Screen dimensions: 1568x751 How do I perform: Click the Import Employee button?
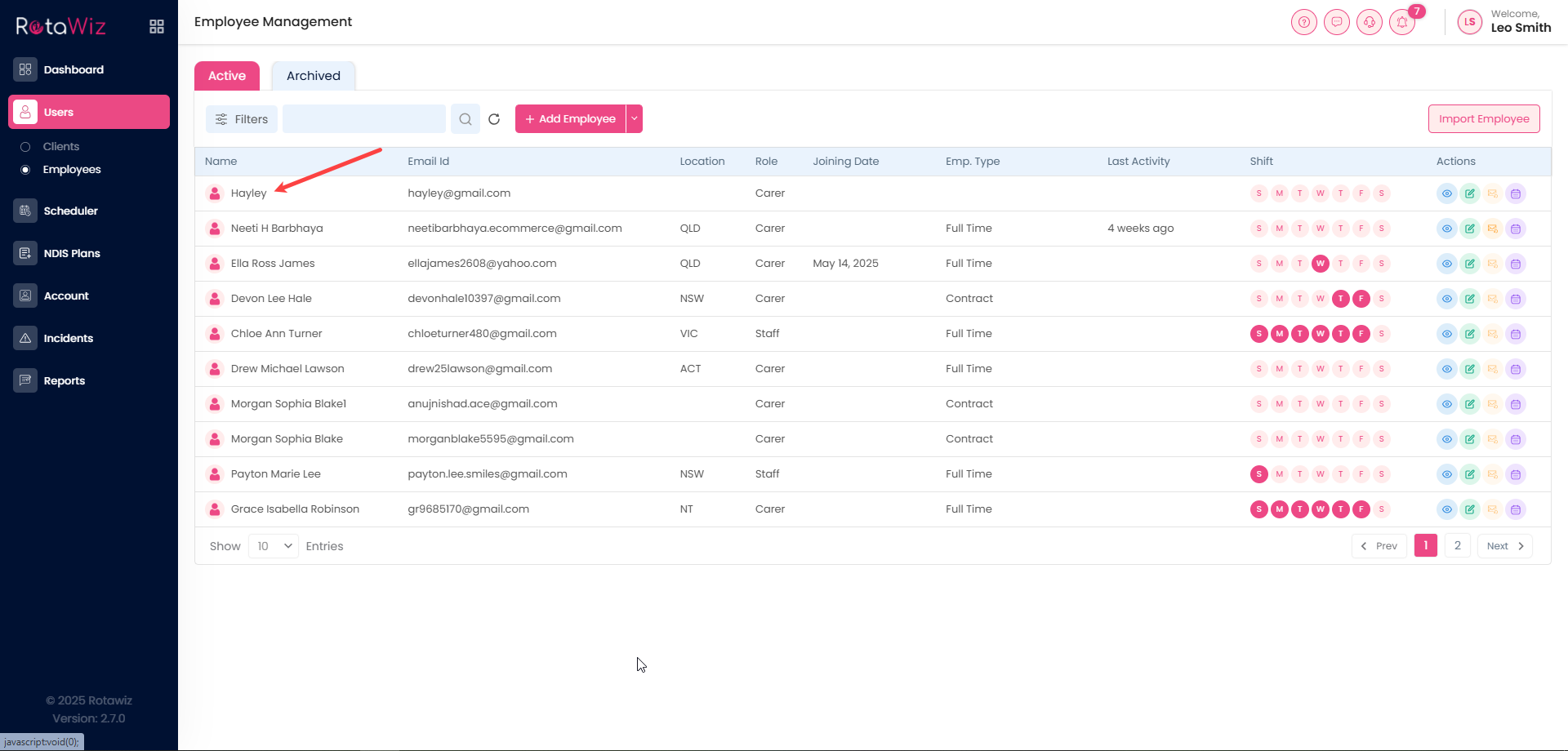point(1484,119)
